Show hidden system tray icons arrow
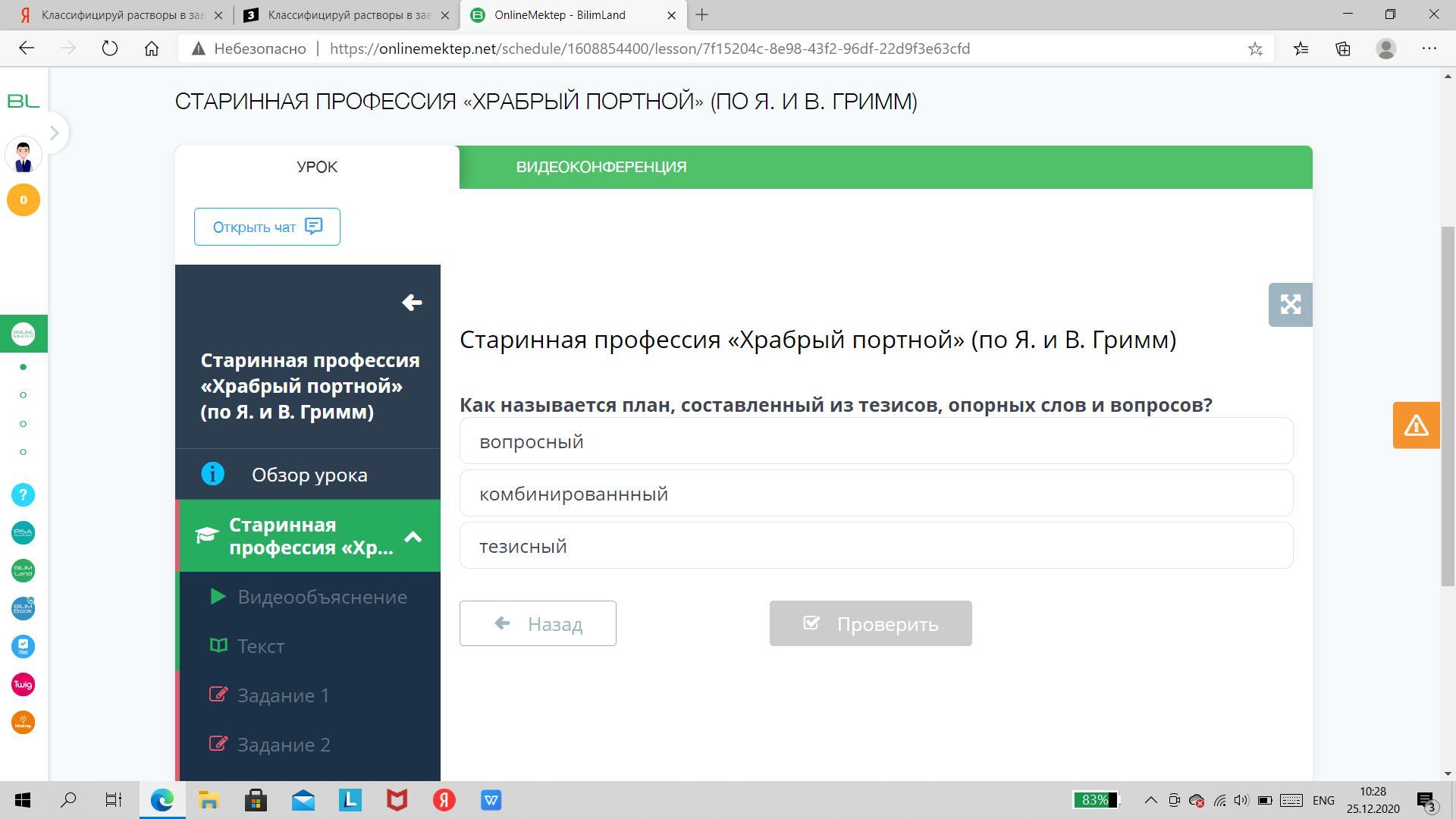 pyautogui.click(x=1150, y=800)
